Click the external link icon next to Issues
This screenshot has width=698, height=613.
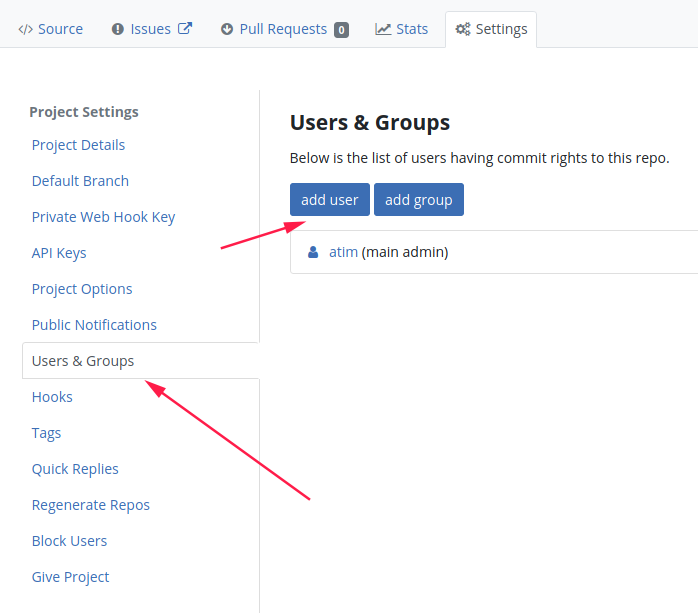pos(185,28)
